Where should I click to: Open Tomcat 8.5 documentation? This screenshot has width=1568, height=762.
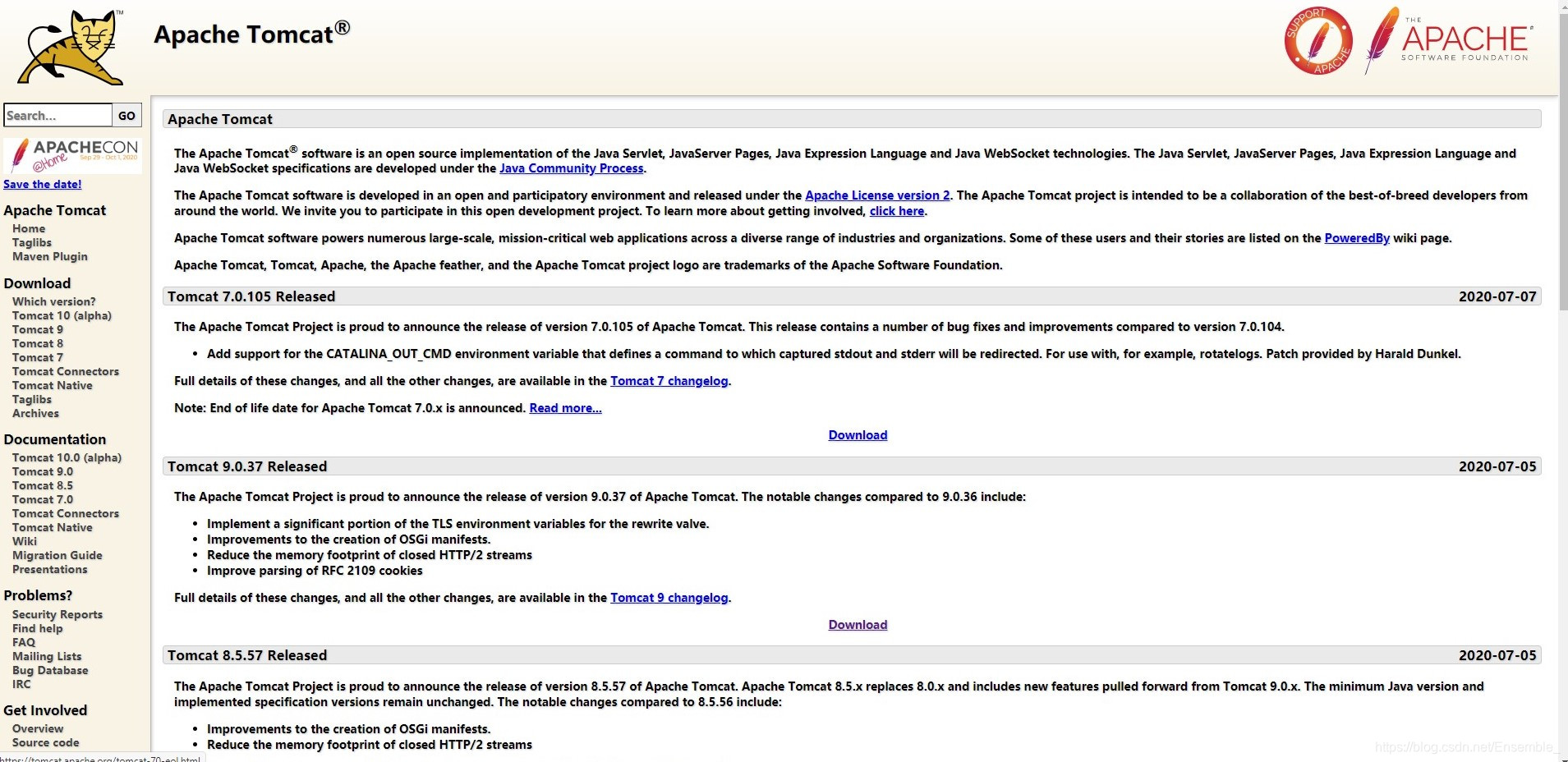coord(43,485)
